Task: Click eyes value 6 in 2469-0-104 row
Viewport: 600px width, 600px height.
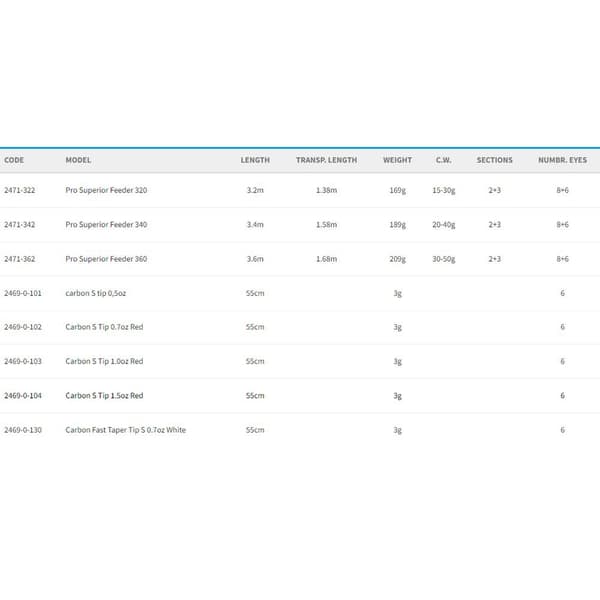Action: tap(562, 396)
